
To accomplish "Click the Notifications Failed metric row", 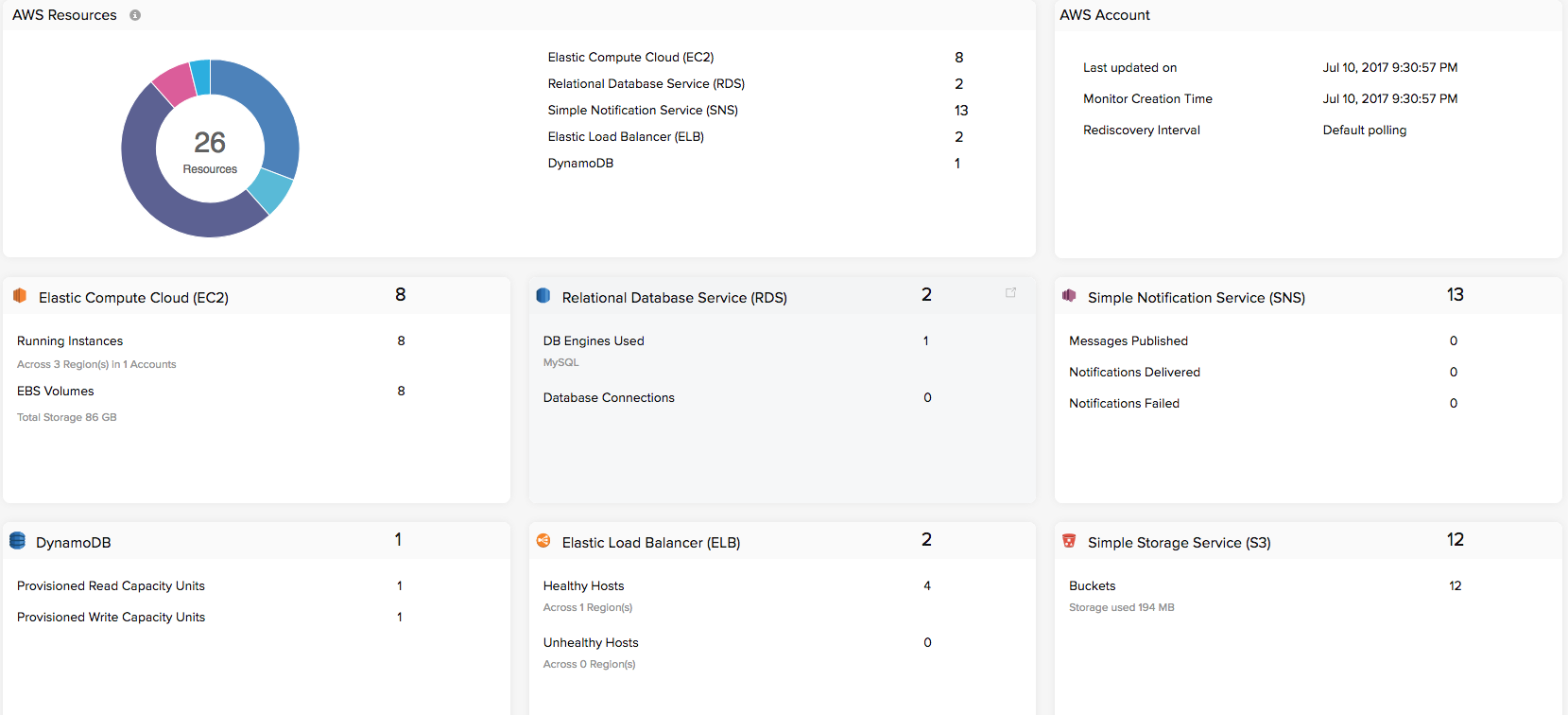I will pyautogui.click(x=1124, y=403).
